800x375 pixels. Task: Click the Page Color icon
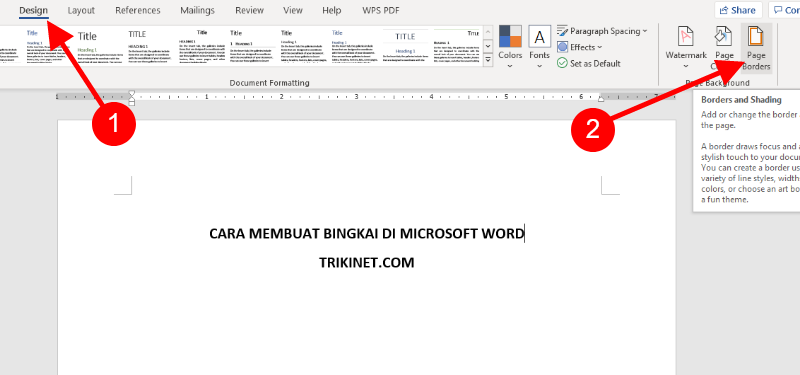pos(723,37)
